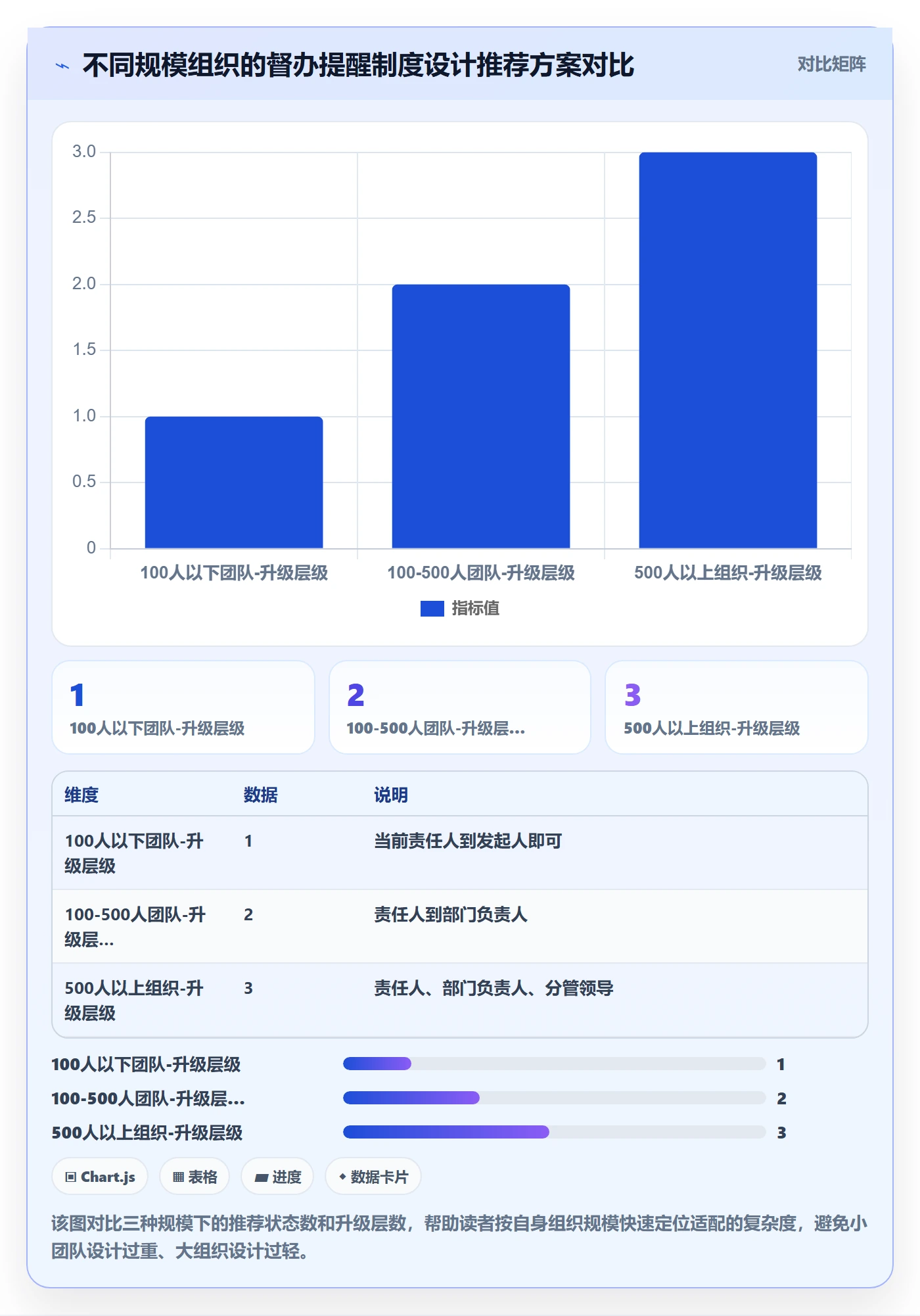This screenshot has height=1316, width=920.
Task: Select the bar for 500人以上组织-升级层级
Action: [728, 350]
